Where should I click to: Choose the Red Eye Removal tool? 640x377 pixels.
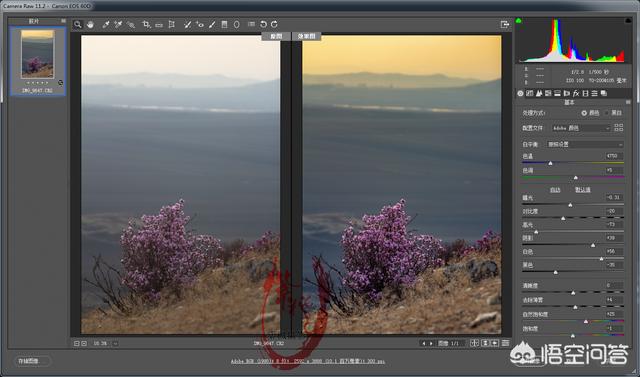point(200,24)
